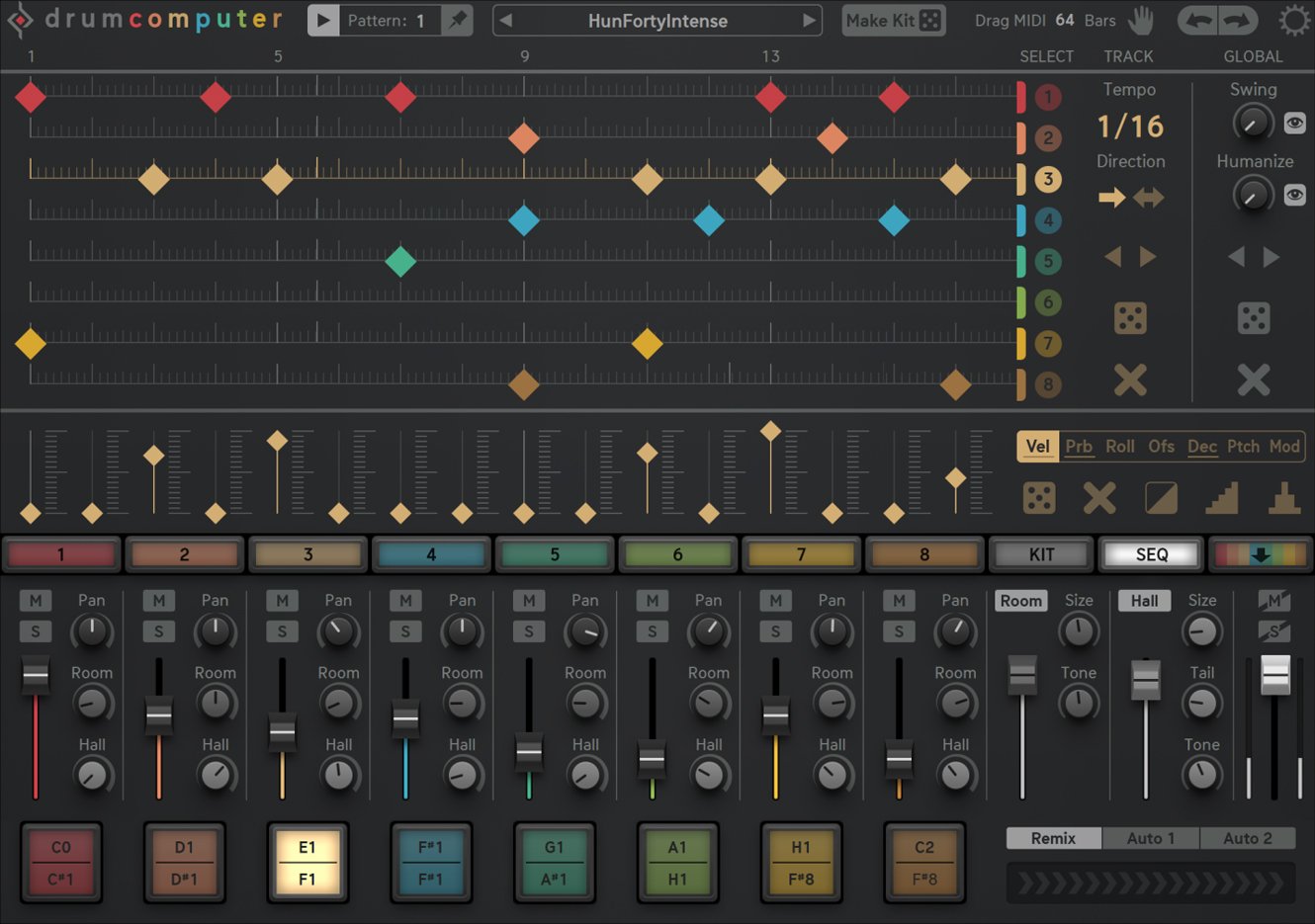Clear the track using TRACK X icon

pos(1130,379)
